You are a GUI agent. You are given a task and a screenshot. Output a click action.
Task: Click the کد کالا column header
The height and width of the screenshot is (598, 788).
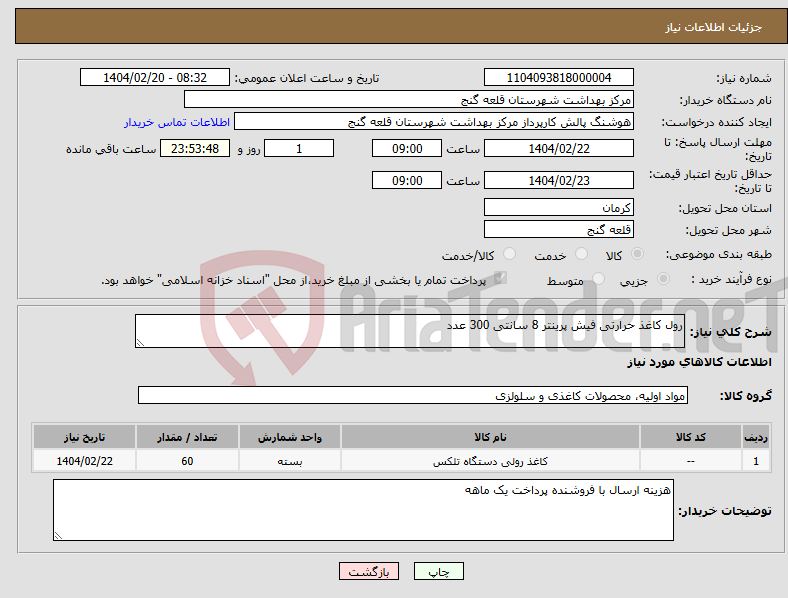pyautogui.click(x=691, y=437)
